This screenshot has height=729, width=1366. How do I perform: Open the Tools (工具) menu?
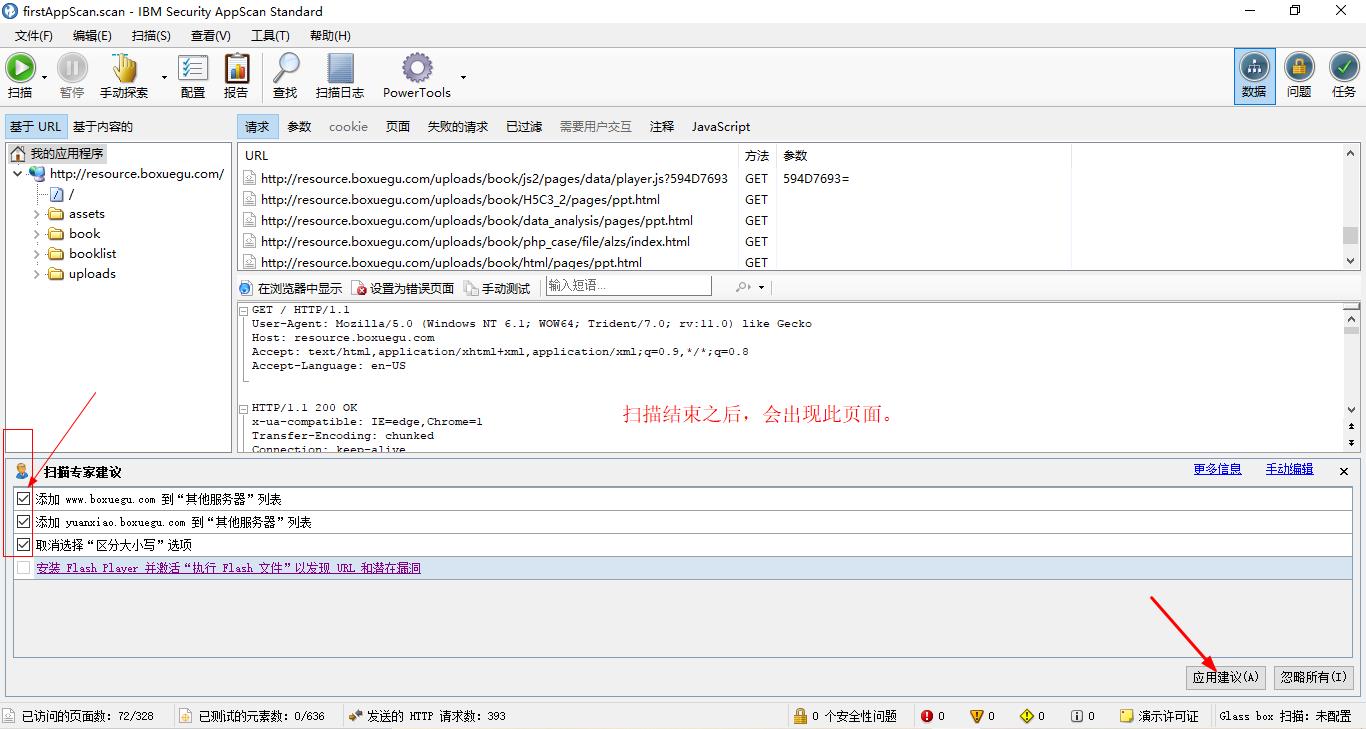pyautogui.click(x=270, y=35)
